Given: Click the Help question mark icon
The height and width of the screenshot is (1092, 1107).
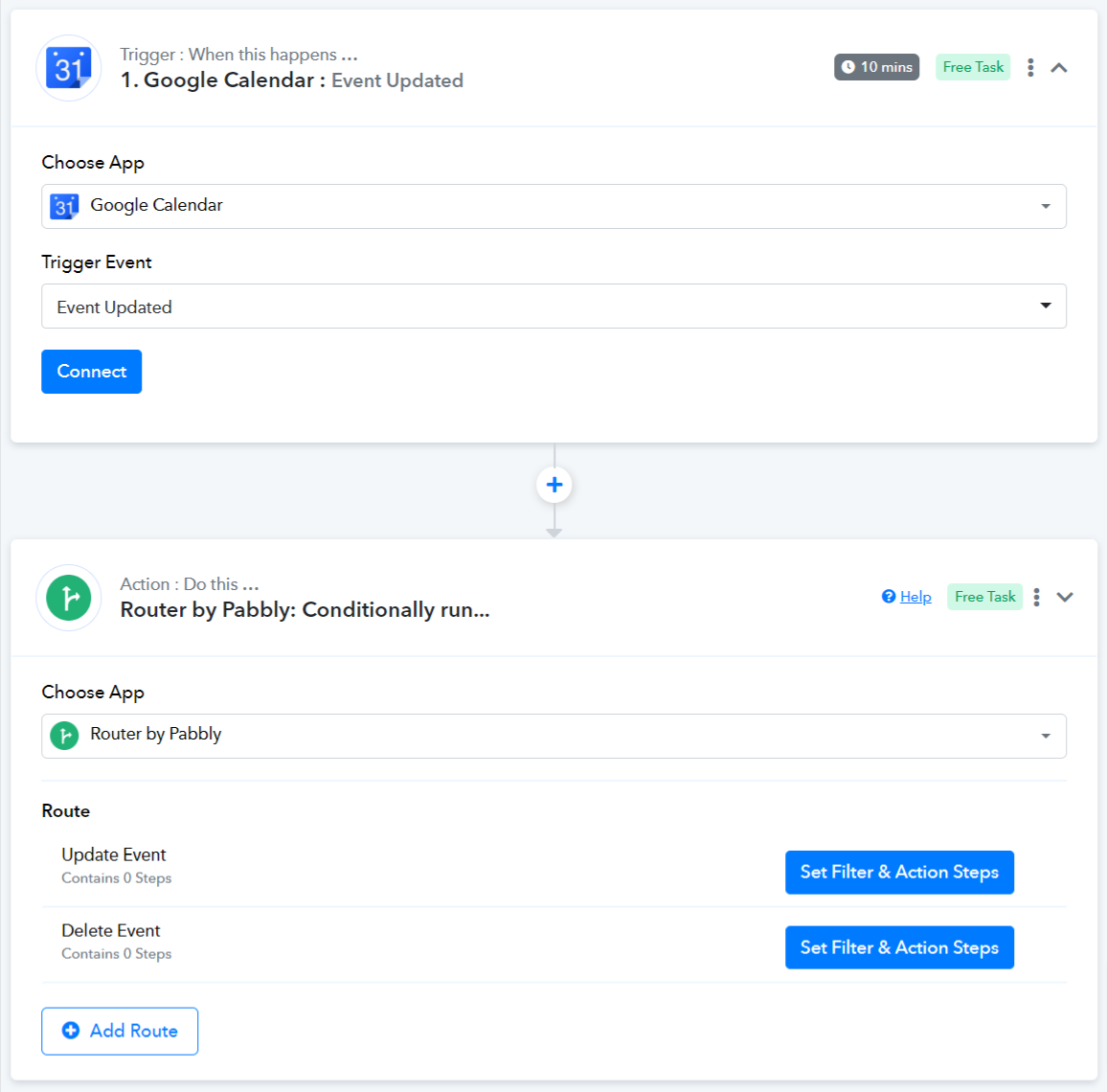Looking at the screenshot, I should tap(889, 597).
